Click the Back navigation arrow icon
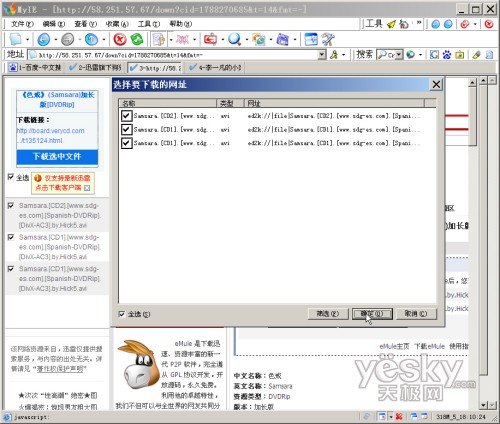 tap(44, 40)
